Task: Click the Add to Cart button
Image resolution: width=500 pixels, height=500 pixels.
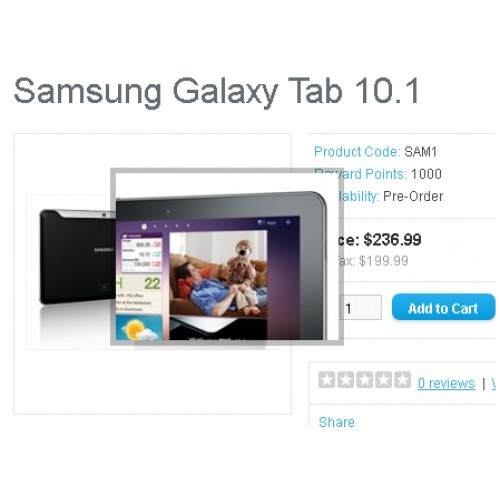Action: (444, 307)
